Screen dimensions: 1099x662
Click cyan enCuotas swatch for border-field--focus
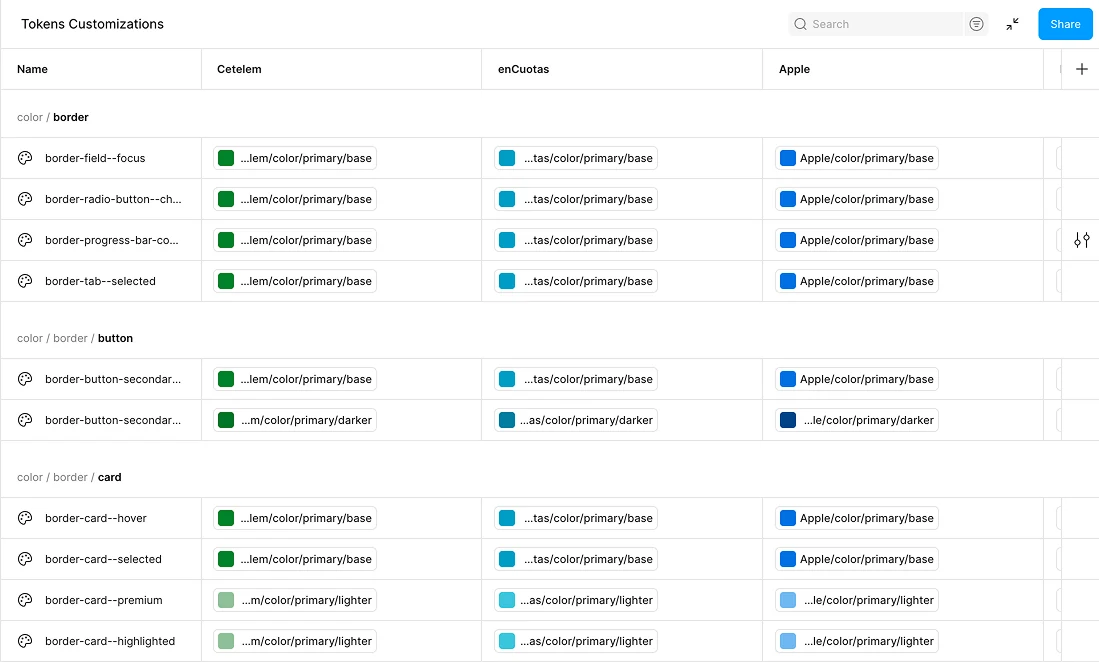click(507, 158)
